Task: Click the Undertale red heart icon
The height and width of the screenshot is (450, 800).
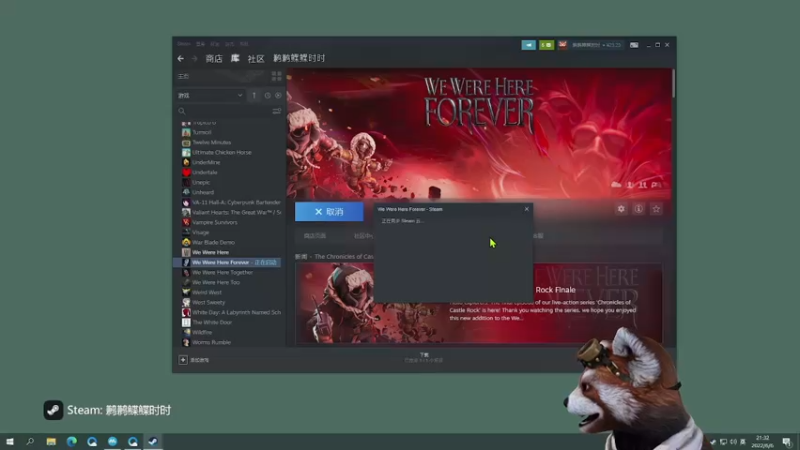Action: pyautogui.click(x=186, y=172)
